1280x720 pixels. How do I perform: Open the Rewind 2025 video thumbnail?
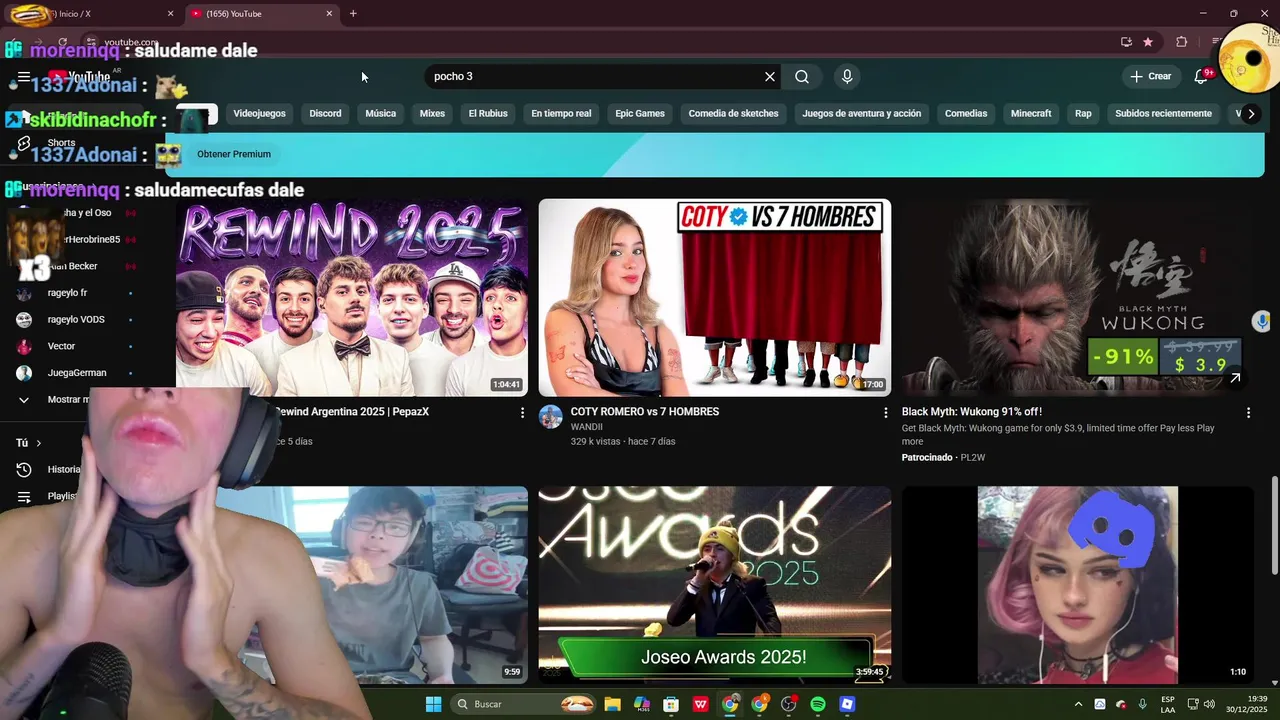pos(352,297)
